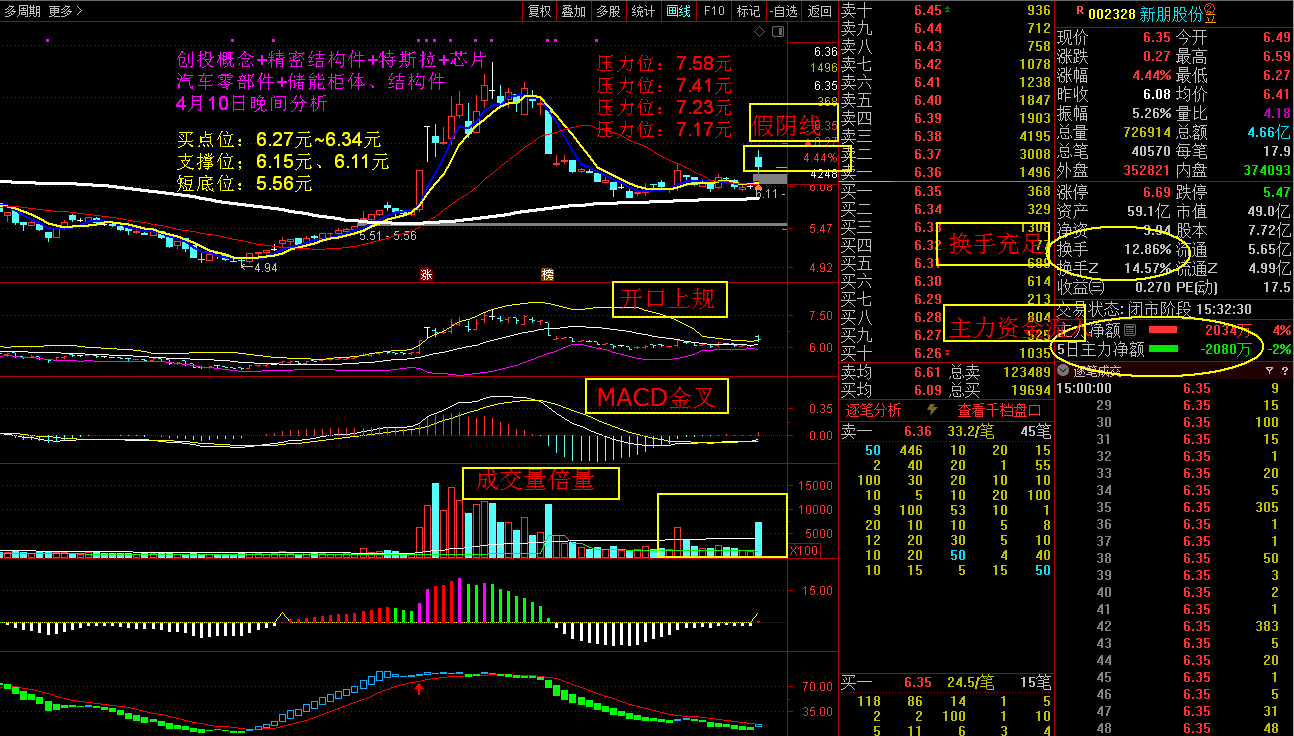Click the 总量 value 726914
This screenshot has height=736, width=1294.
point(1146,133)
